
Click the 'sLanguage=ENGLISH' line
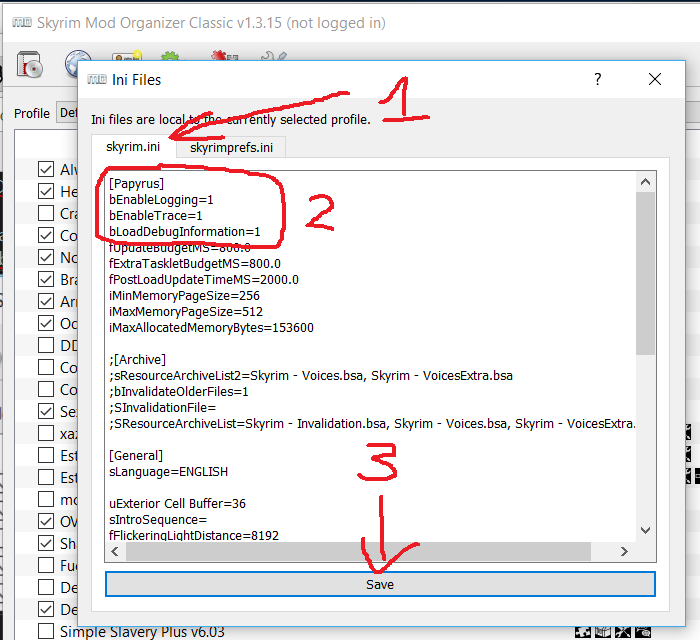pos(168,472)
